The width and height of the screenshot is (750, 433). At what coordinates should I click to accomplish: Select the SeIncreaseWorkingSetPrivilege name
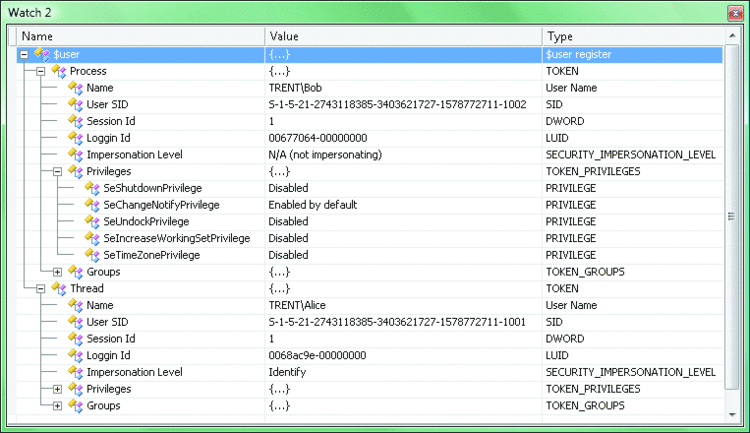(x=176, y=238)
